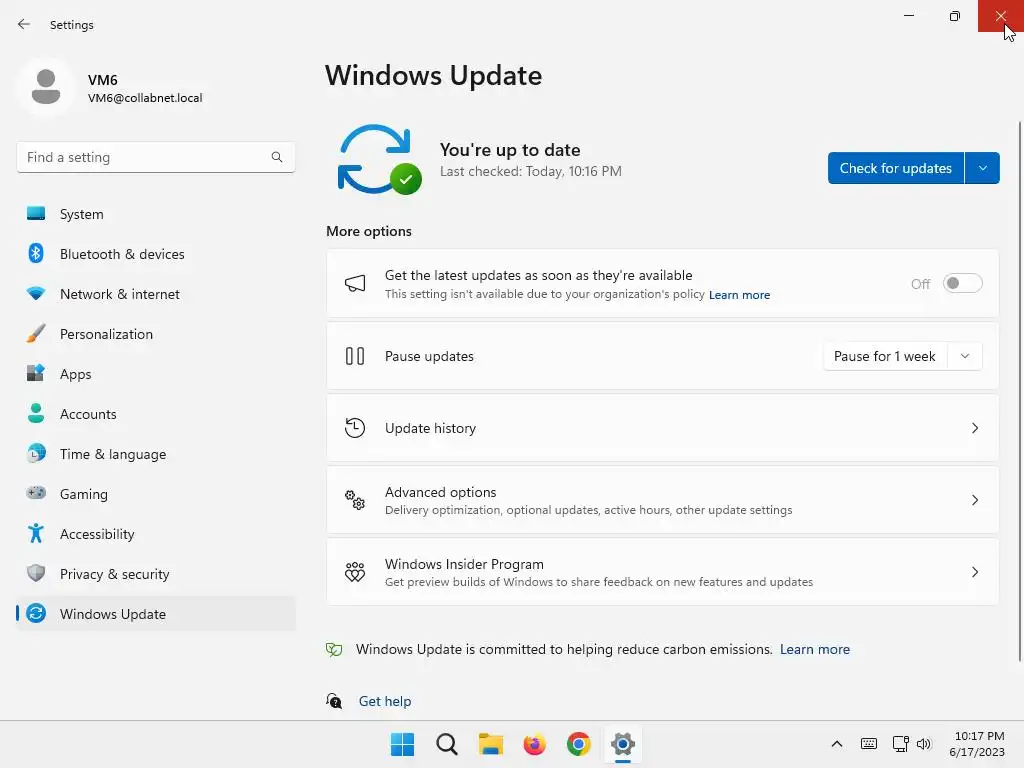
Task: Open Apps settings category label
Action: click(x=76, y=374)
